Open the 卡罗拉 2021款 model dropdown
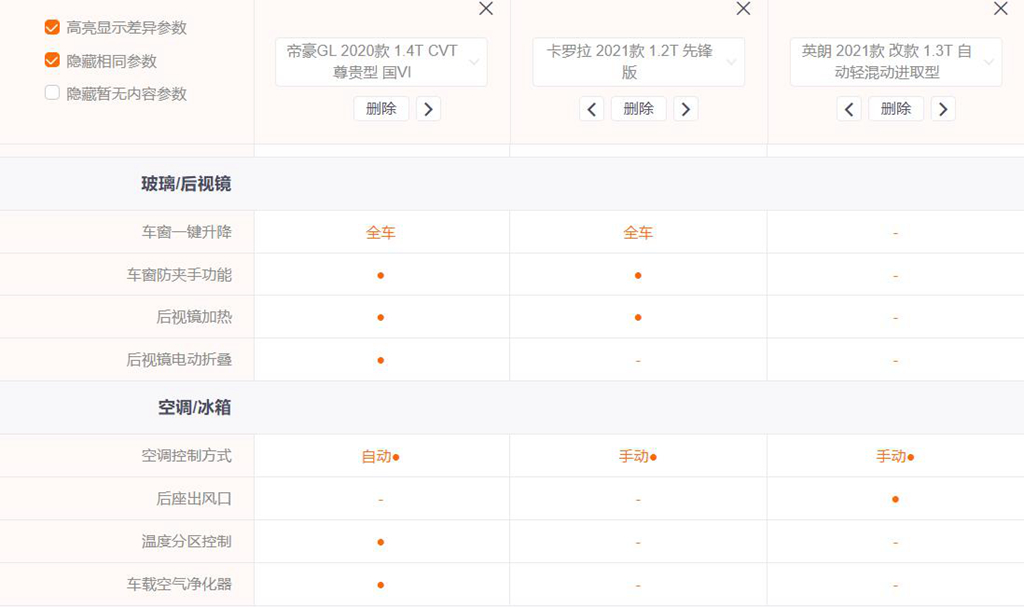Image resolution: width=1024 pixels, height=607 pixels. [639, 62]
